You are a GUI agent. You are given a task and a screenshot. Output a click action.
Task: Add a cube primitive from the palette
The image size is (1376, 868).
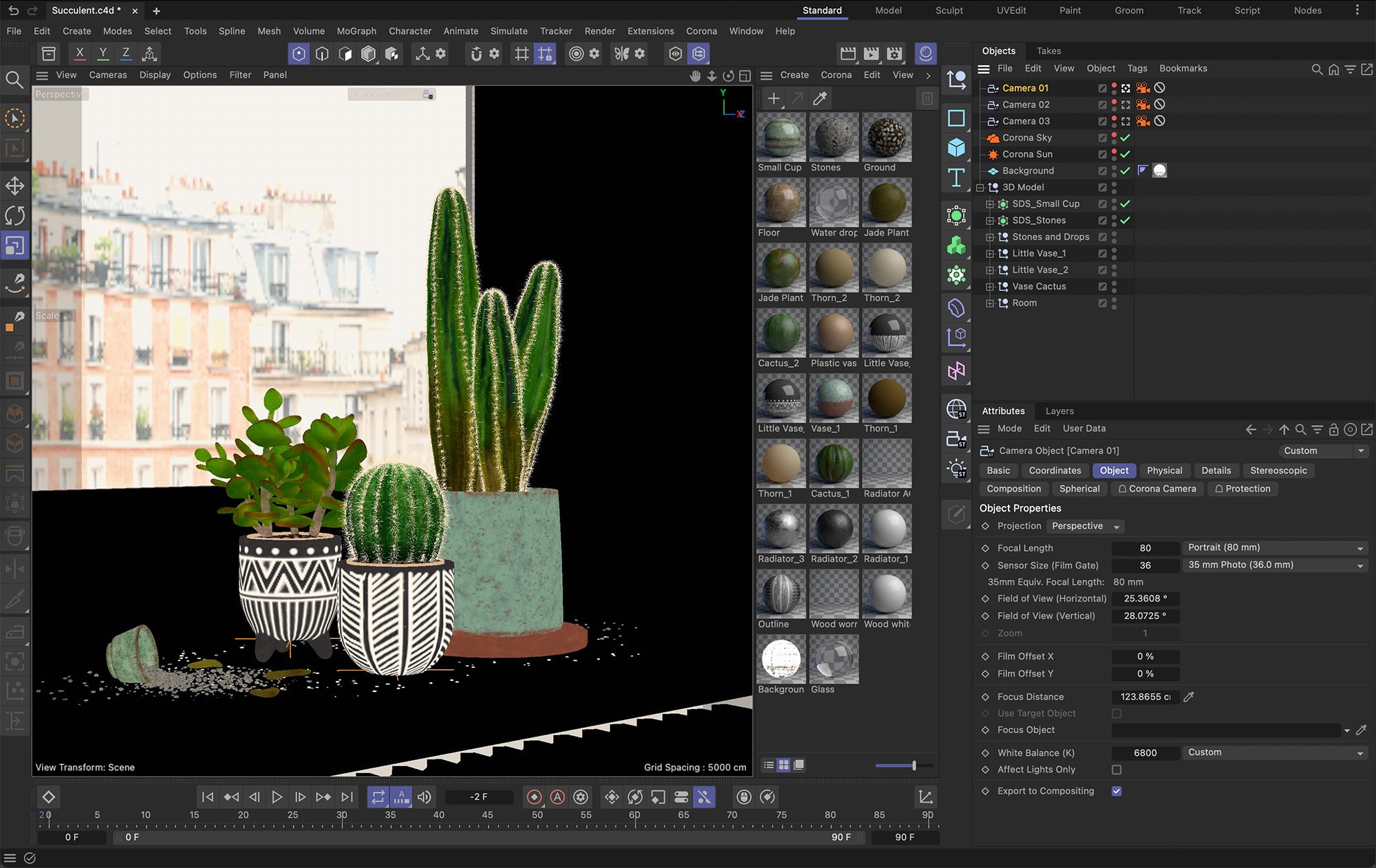956,147
